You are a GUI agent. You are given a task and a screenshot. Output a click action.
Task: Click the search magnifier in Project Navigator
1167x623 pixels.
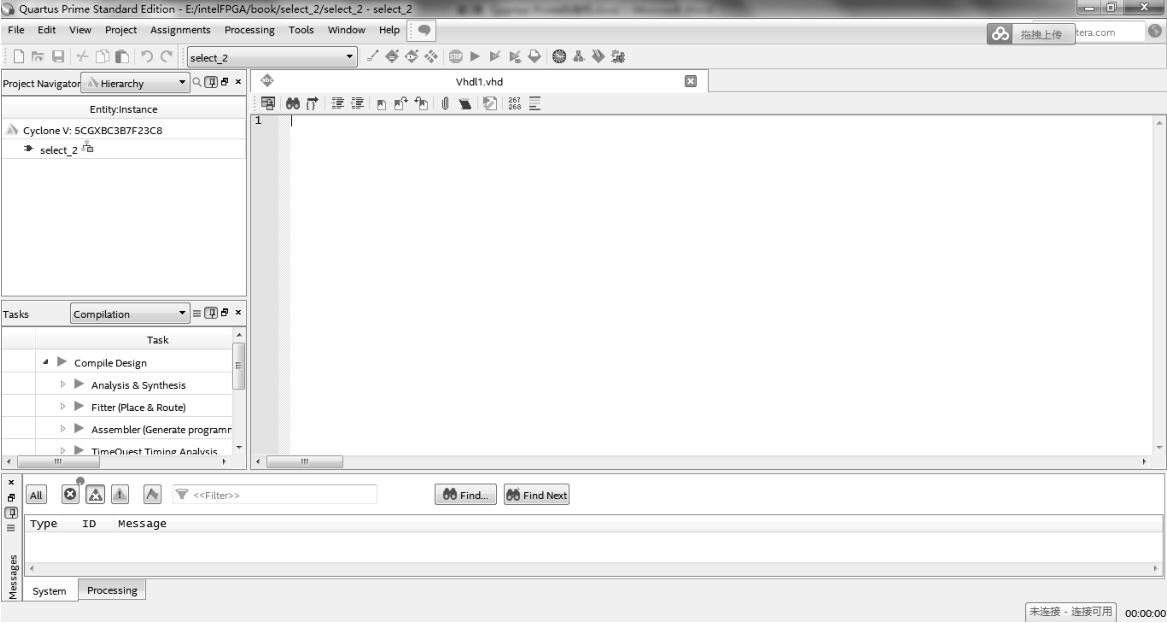[197, 83]
